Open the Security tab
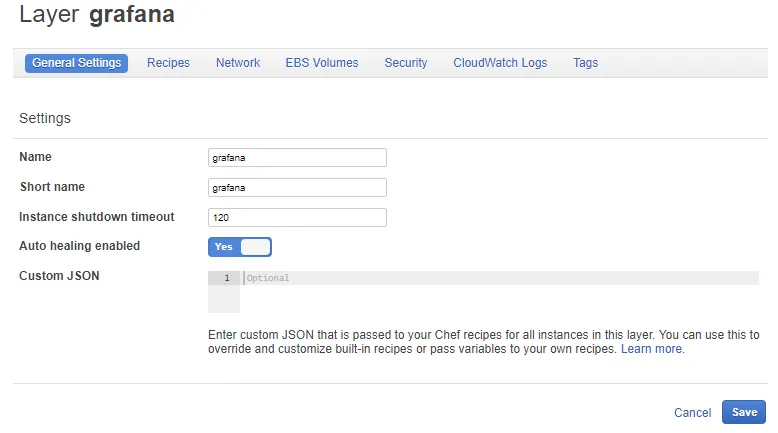 pos(406,63)
